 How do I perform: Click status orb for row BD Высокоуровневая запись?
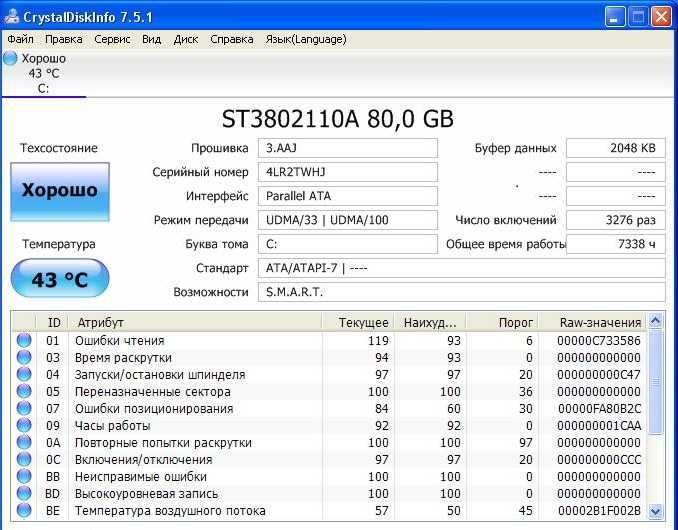[x=24, y=494]
